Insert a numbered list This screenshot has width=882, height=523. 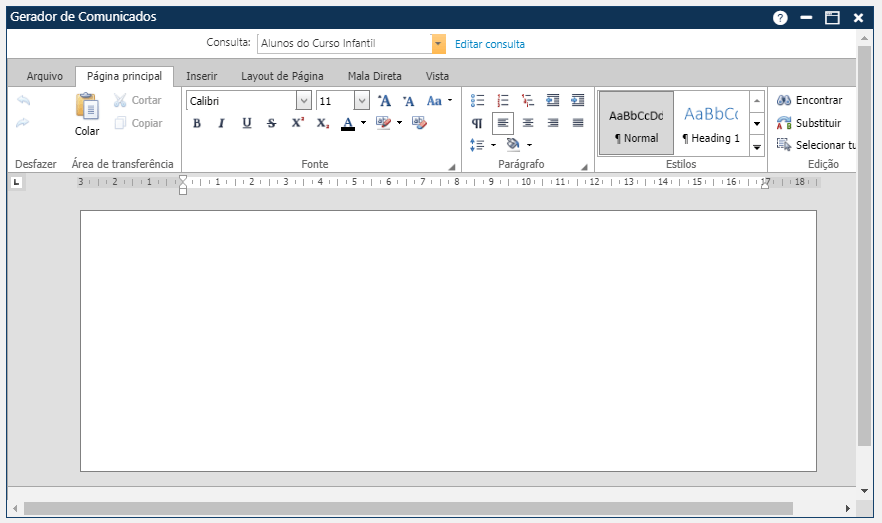tap(503, 100)
